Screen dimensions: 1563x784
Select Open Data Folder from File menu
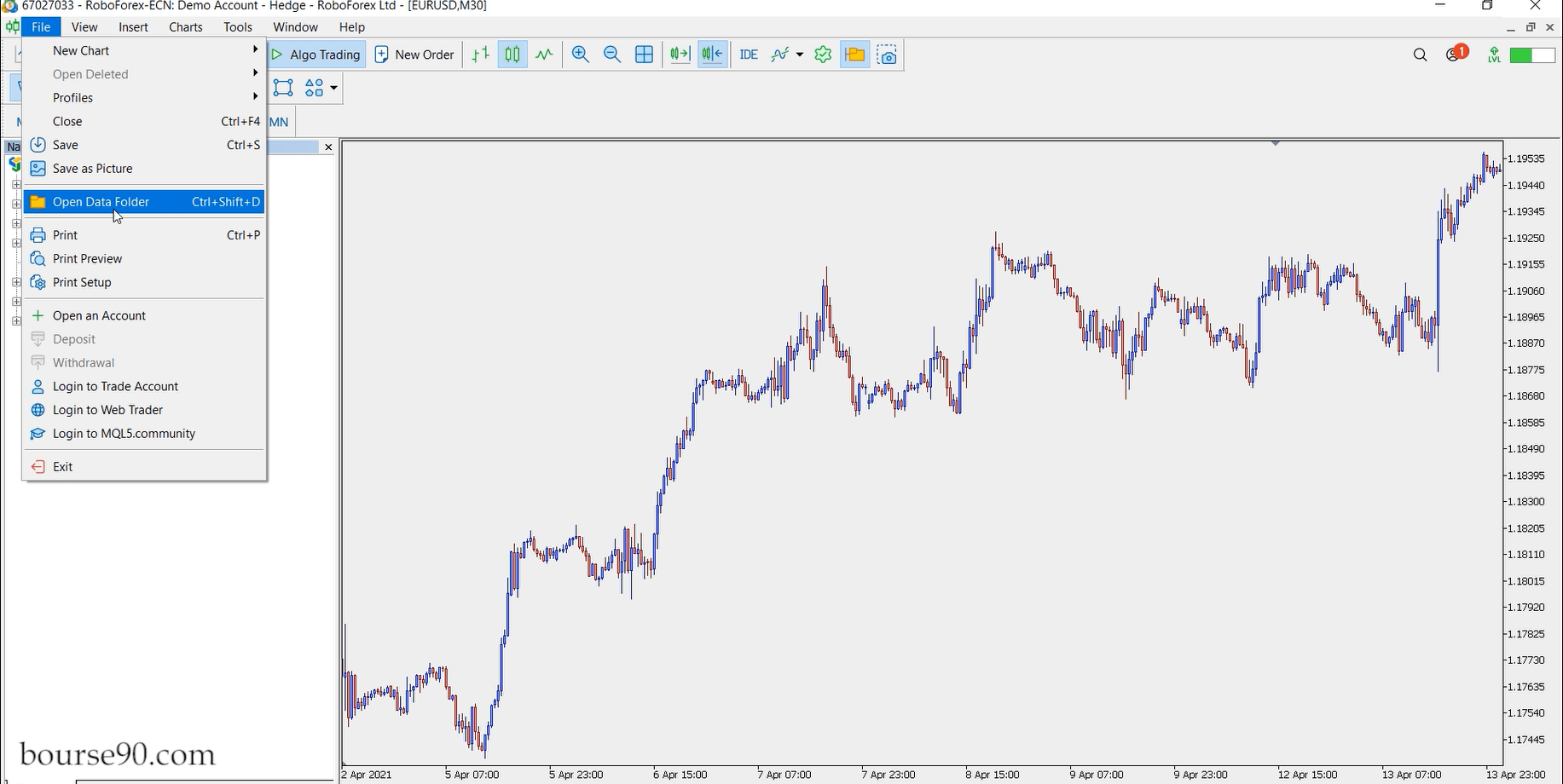pos(101,202)
